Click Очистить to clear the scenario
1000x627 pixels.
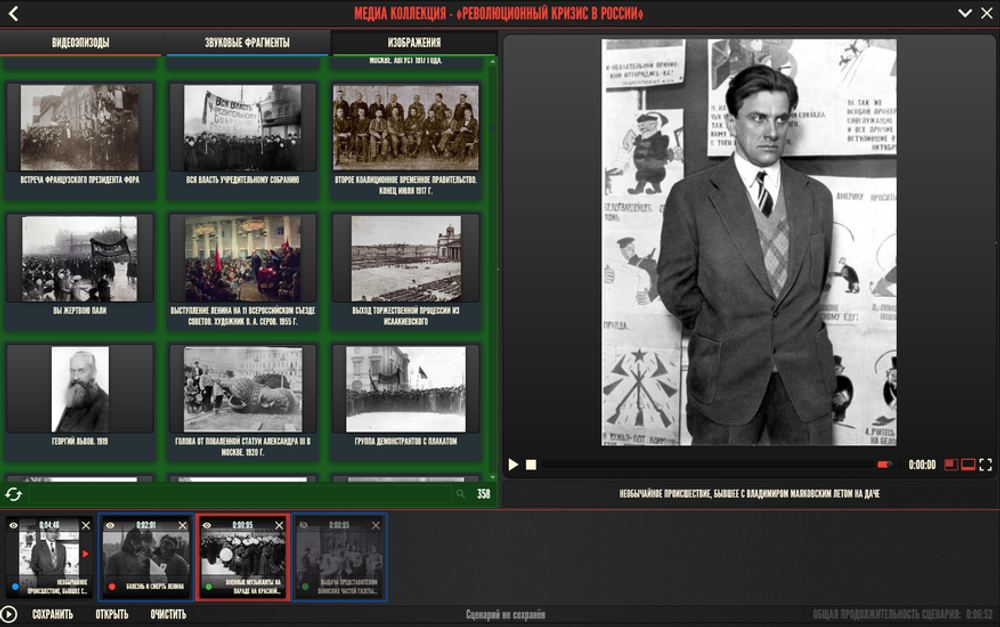tap(168, 615)
